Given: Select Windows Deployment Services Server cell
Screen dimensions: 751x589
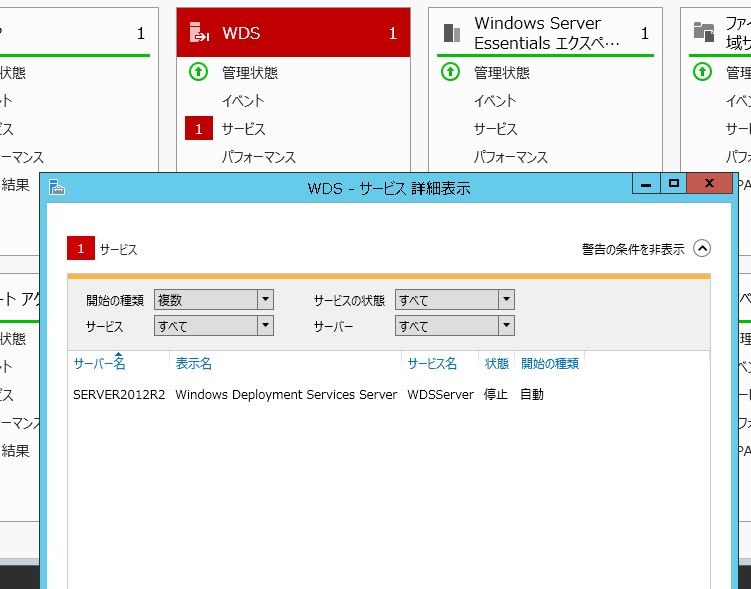Looking at the screenshot, I should point(286,395).
